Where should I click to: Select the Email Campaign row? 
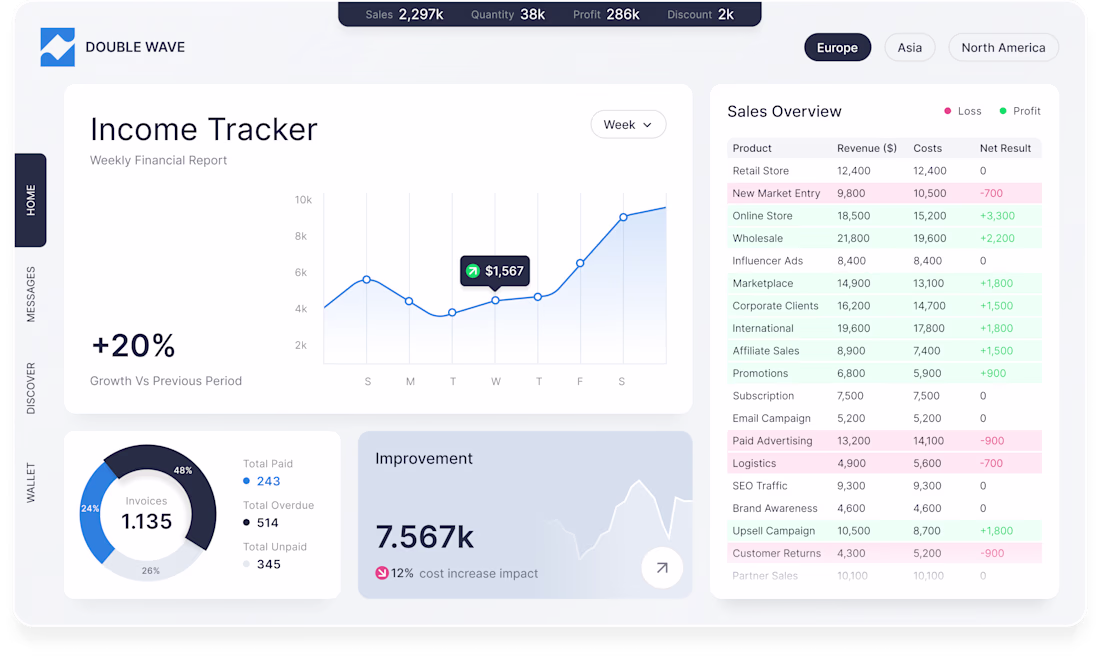tap(884, 418)
